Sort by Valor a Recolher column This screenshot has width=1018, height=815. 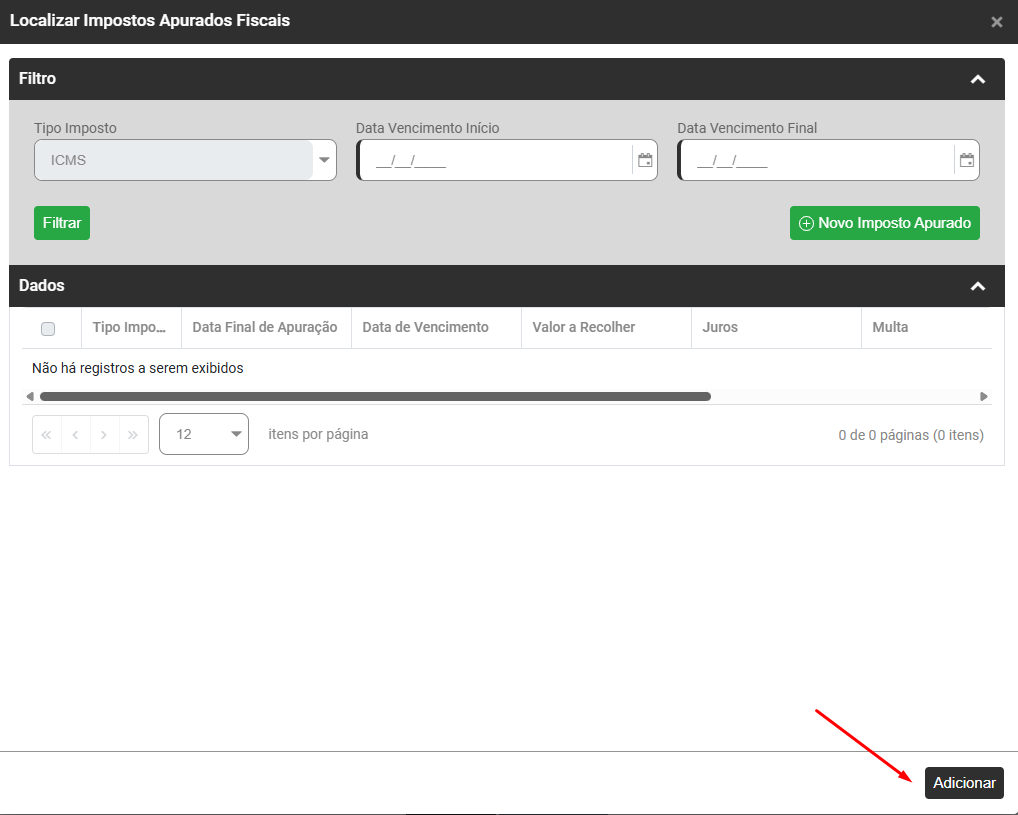point(583,328)
